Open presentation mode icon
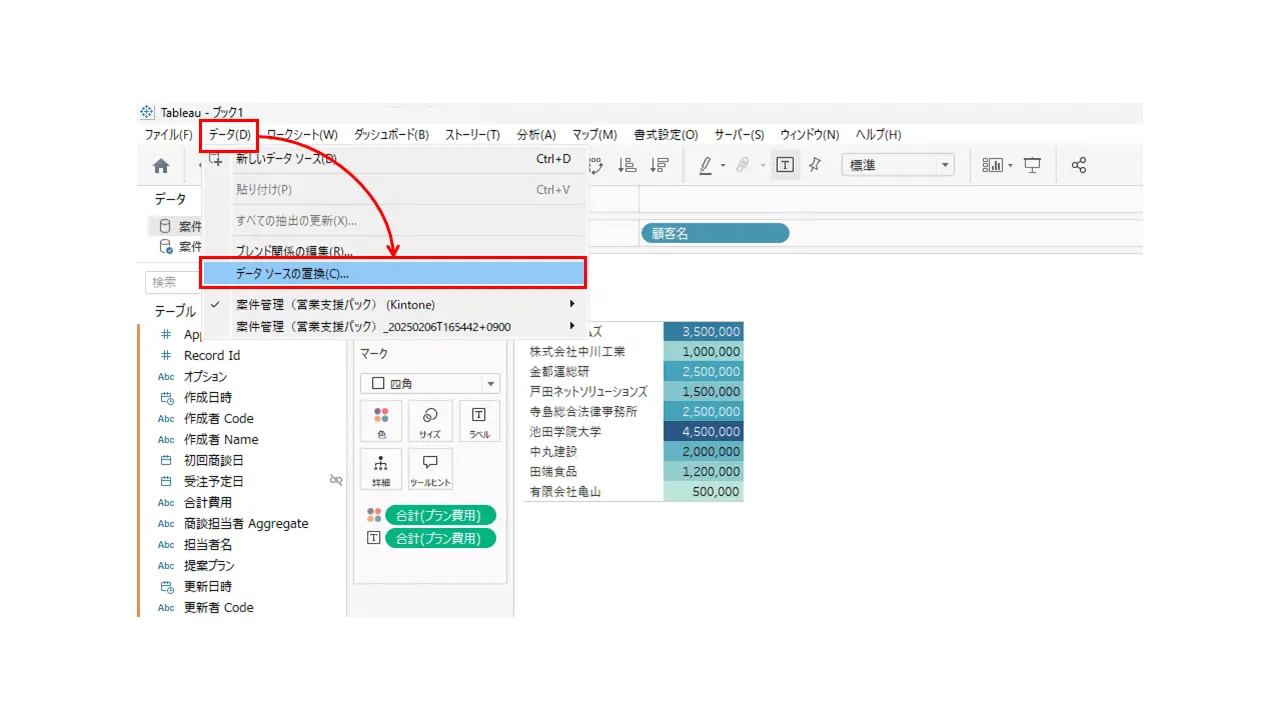Viewport: 1280px width, 720px height. click(x=1032, y=165)
